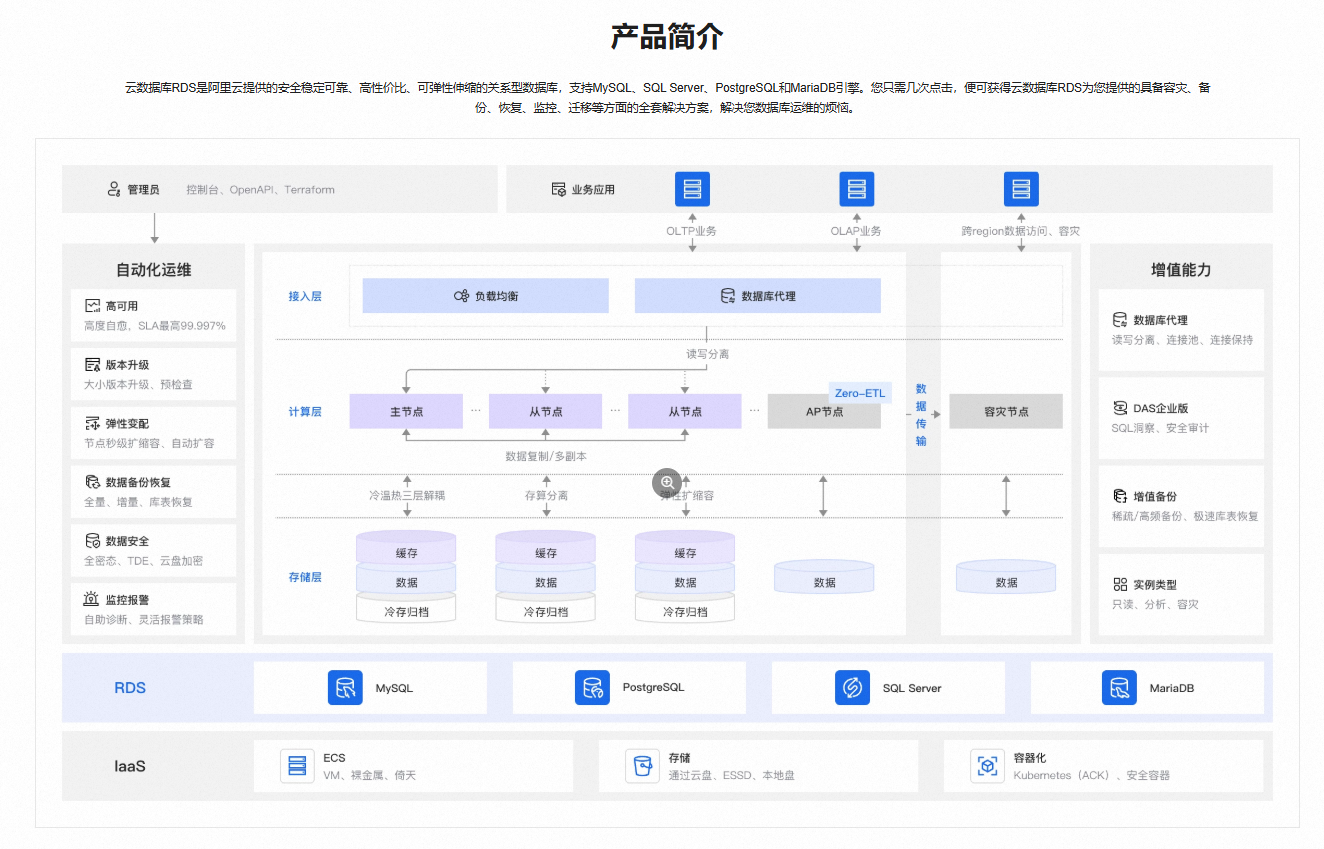Click the 数据库代理 icon in 增值能力 panel
This screenshot has height=849, width=1324.
1120,320
